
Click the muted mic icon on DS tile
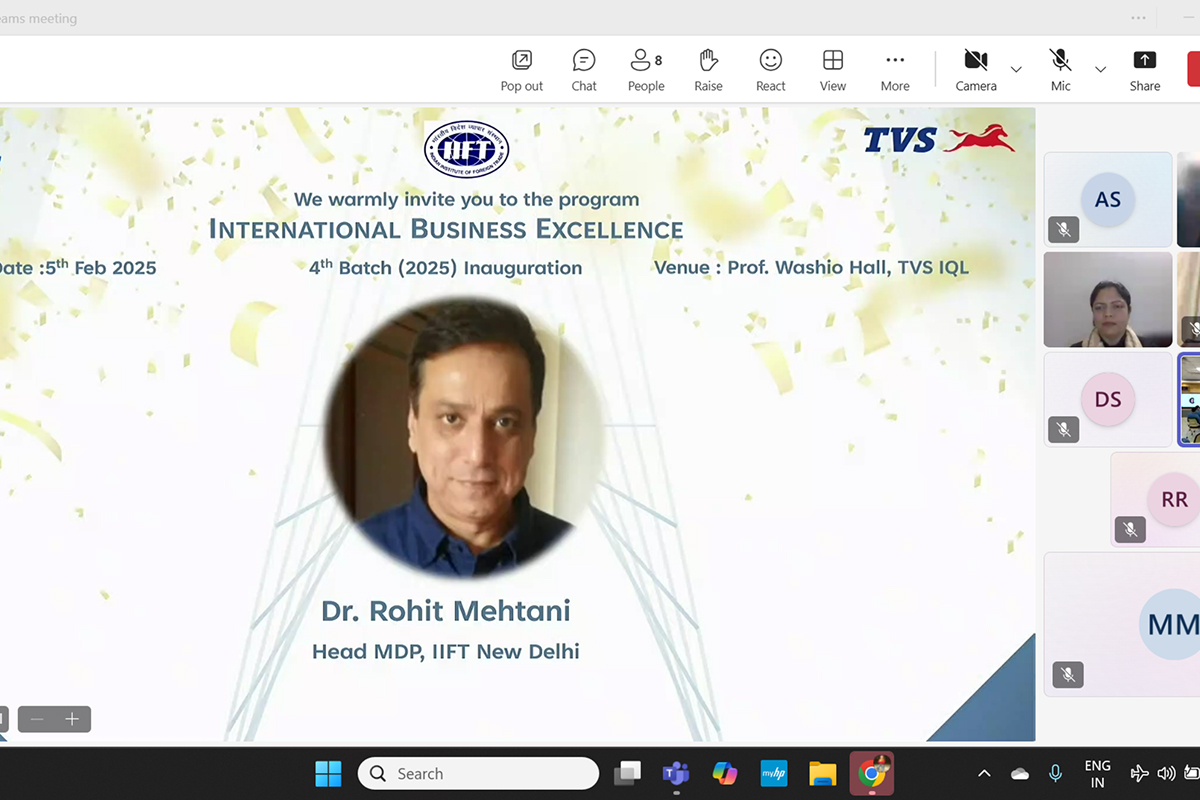pos(1064,430)
